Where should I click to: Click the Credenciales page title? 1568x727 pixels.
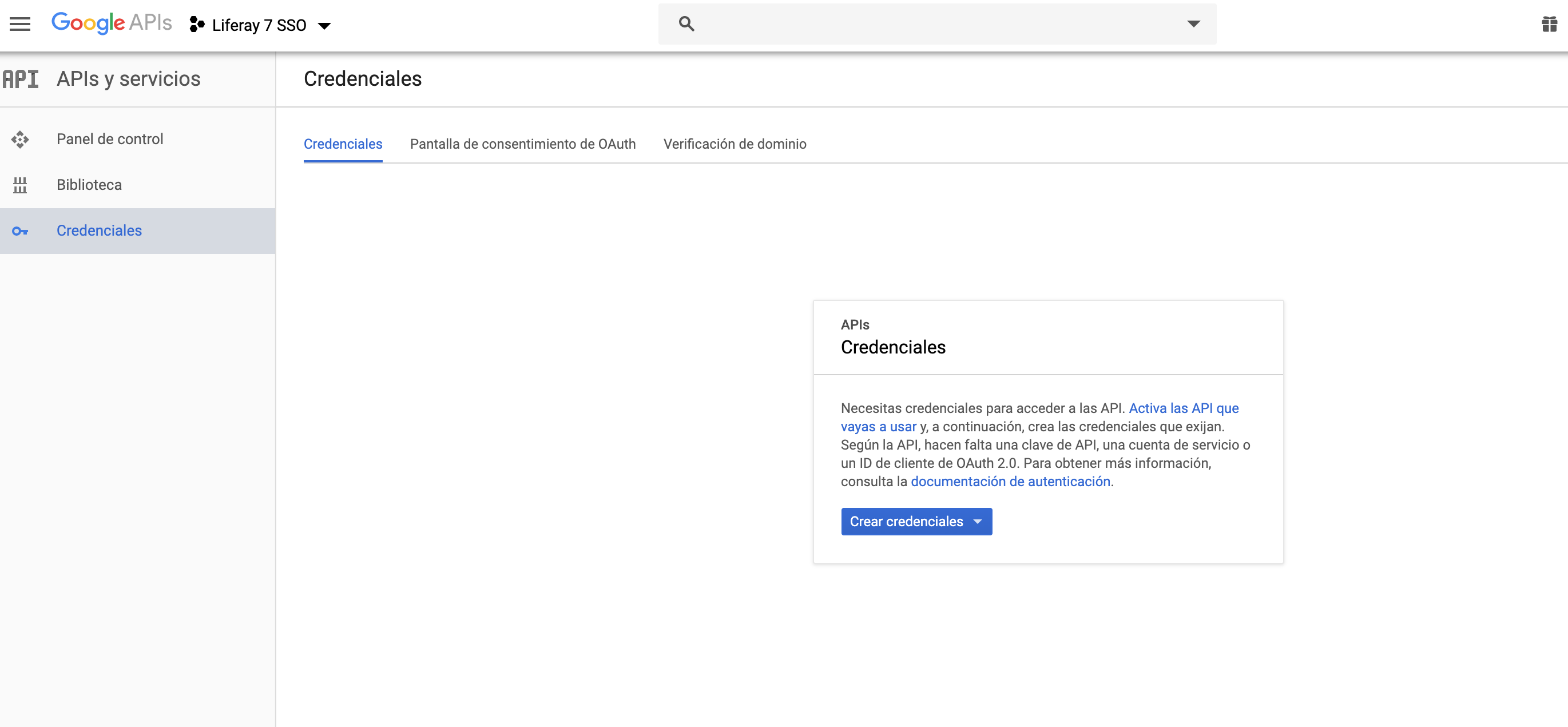coord(362,78)
